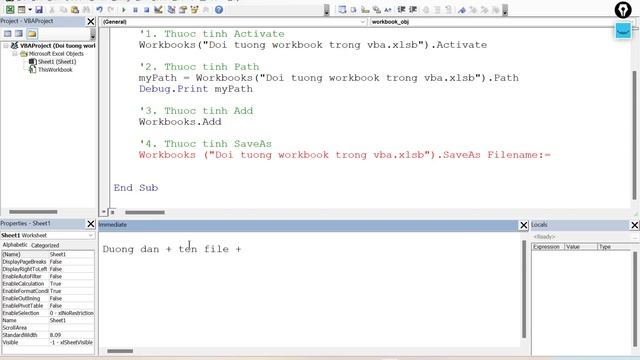Run the macro with the play icon
This screenshot has width=640, height=360.
coord(124,9)
